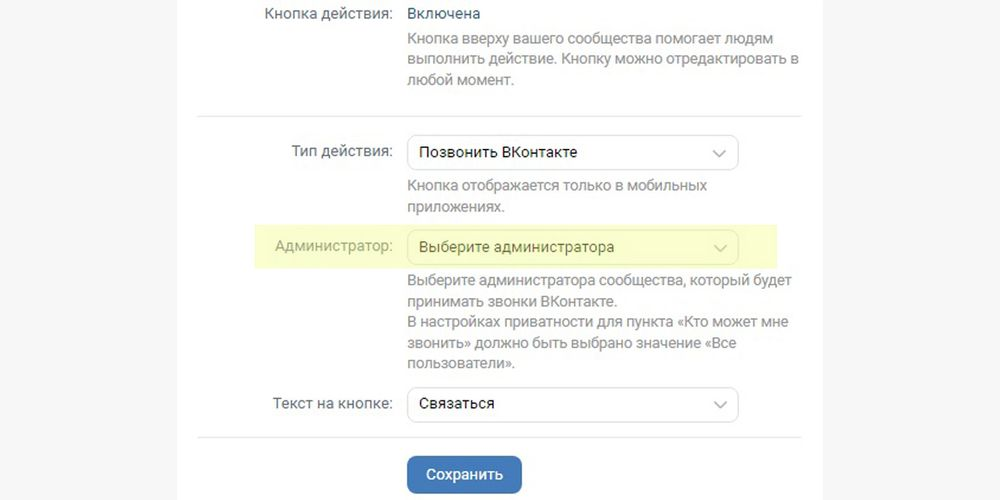Click the chevron arrow in Администратор dropdown
Image resolution: width=1000 pixels, height=500 pixels.
point(719,248)
